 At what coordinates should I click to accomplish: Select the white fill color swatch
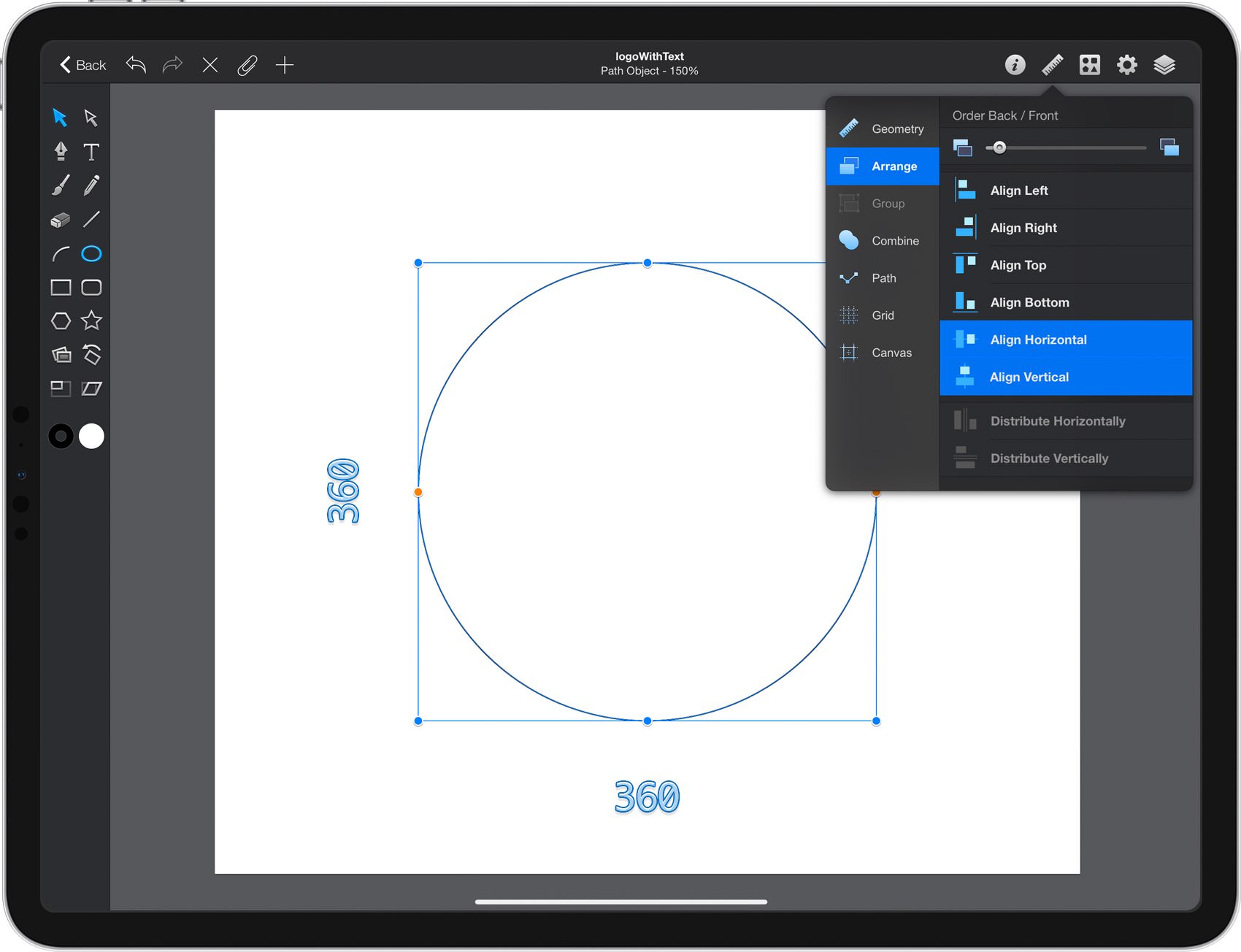91,436
